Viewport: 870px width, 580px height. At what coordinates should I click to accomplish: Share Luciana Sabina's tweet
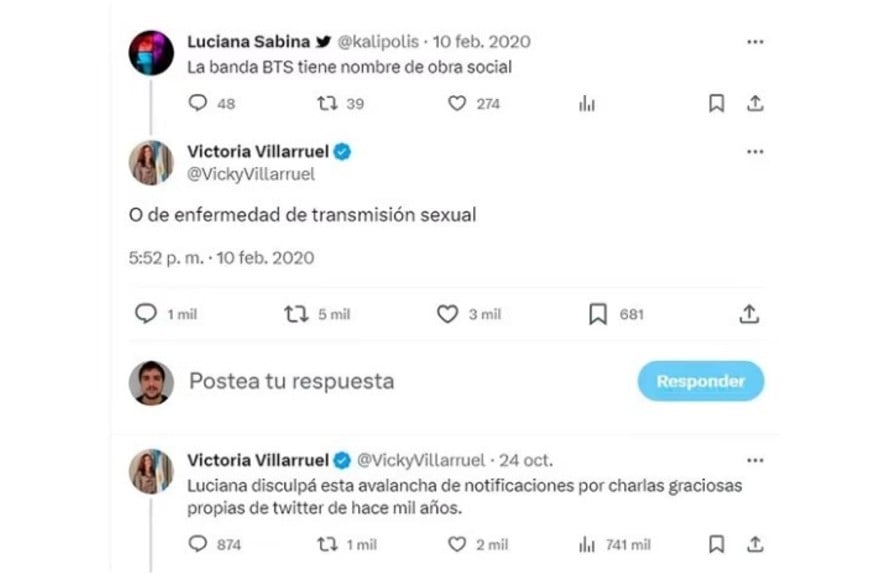pyautogui.click(x=755, y=103)
